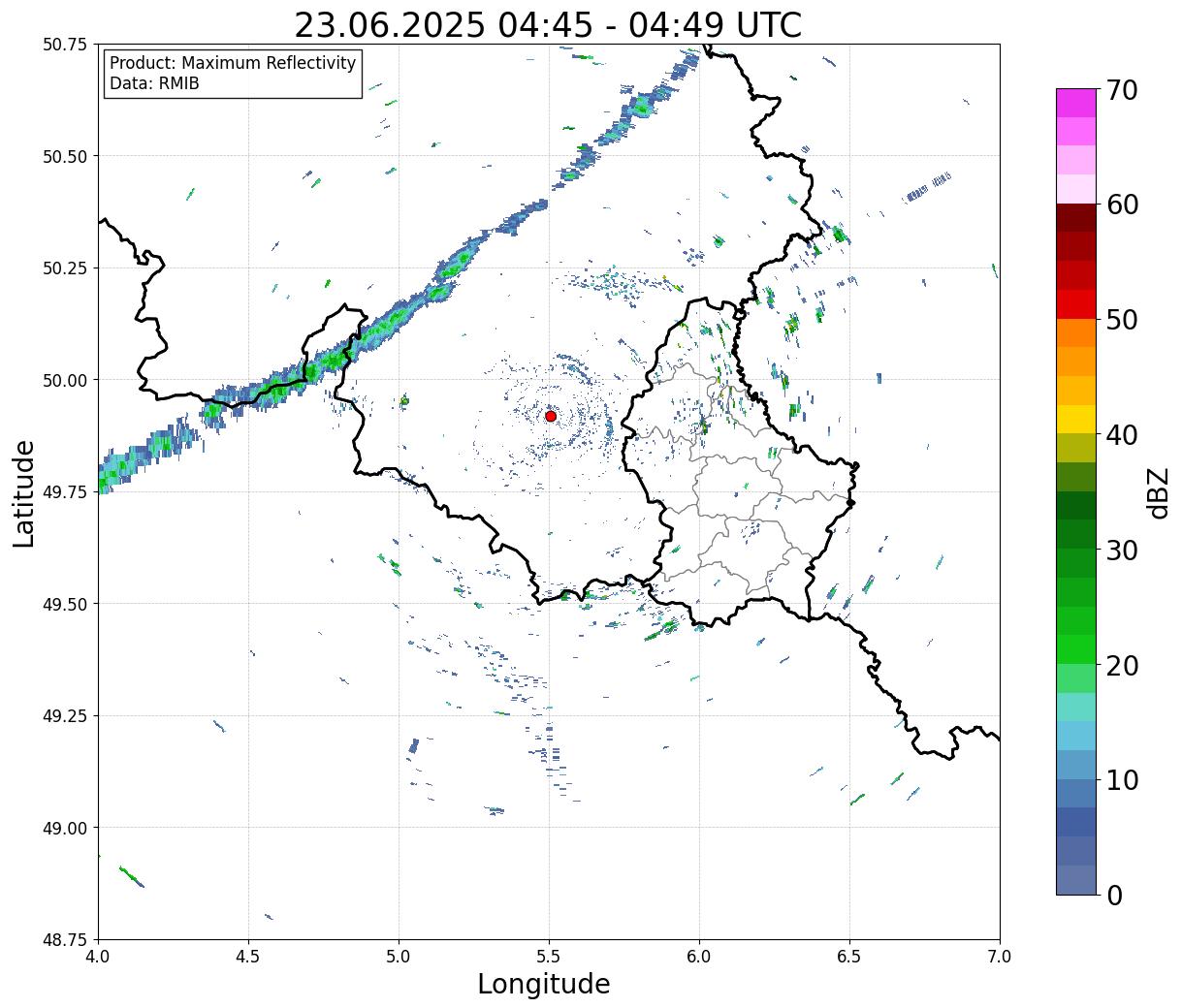Click the latitude tick label 49.50
This screenshot has width=1182, height=1008.
(x=65, y=604)
